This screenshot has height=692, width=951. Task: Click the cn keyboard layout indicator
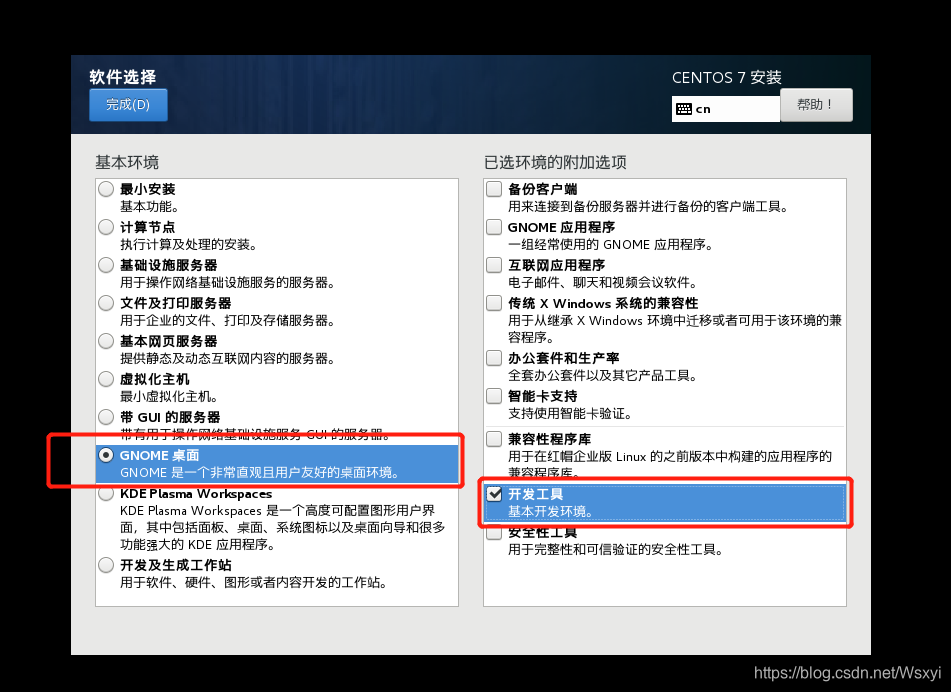[725, 109]
